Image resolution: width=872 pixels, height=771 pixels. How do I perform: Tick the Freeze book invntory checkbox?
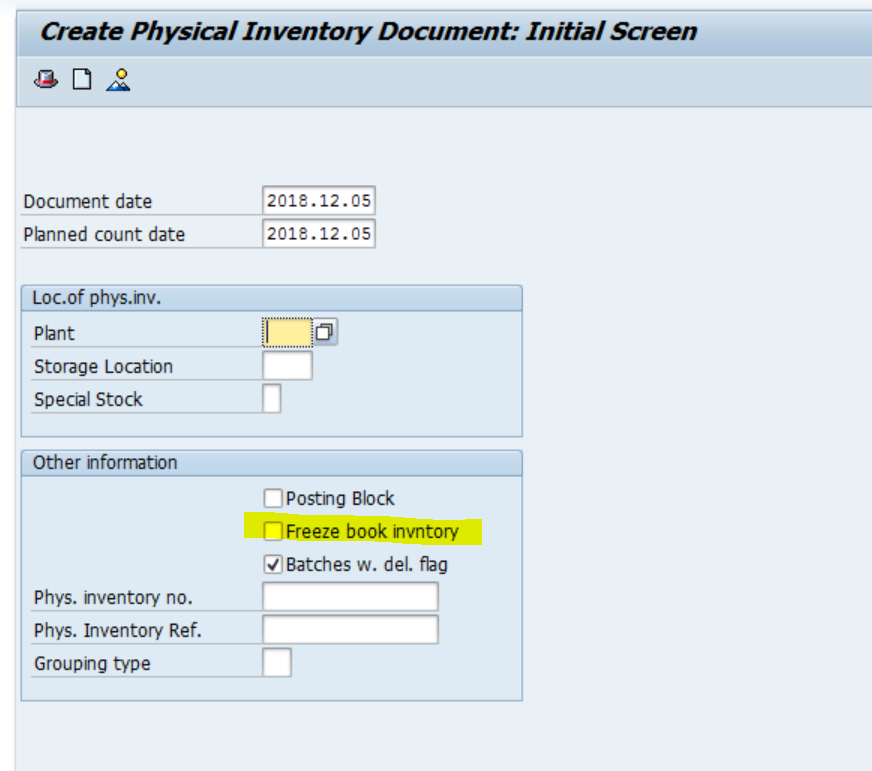pos(272,531)
